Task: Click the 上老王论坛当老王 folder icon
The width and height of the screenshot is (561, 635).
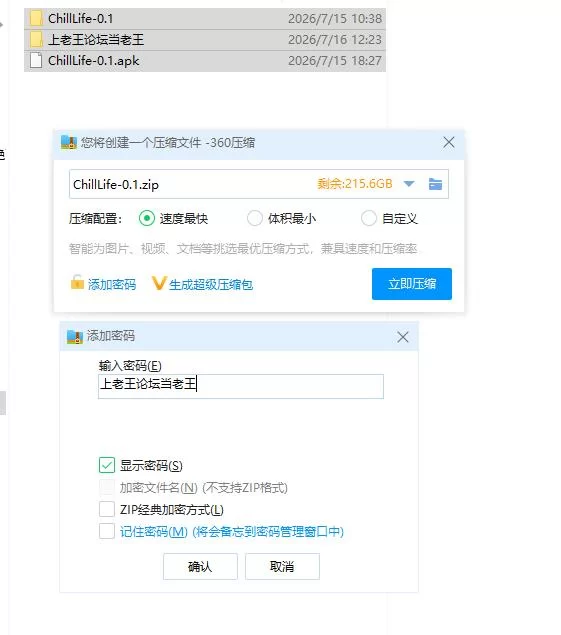Action: tap(36, 39)
